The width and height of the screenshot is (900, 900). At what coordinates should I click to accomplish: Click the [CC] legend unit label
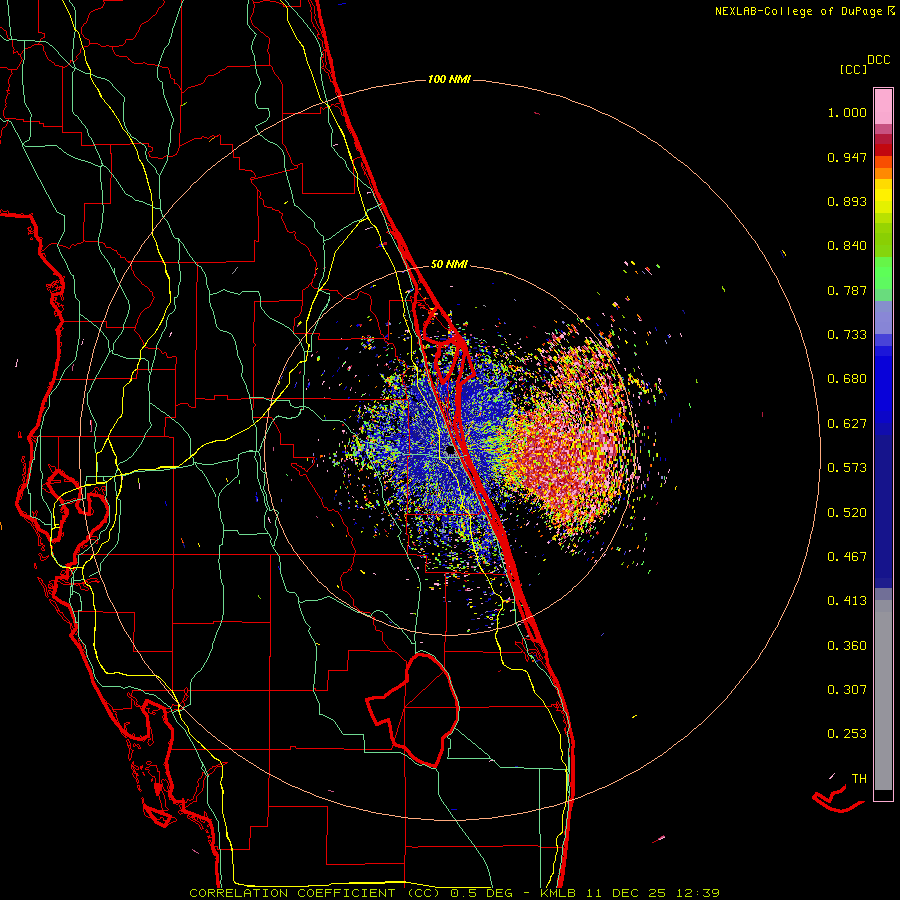[854, 69]
